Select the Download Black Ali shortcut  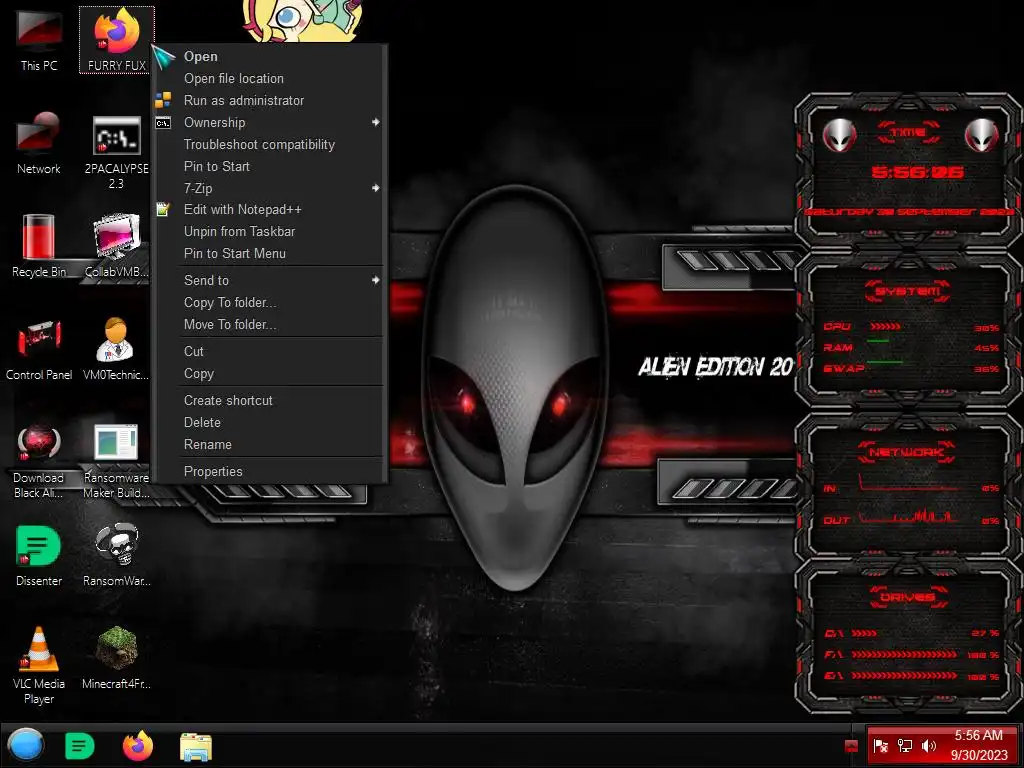[39, 461]
